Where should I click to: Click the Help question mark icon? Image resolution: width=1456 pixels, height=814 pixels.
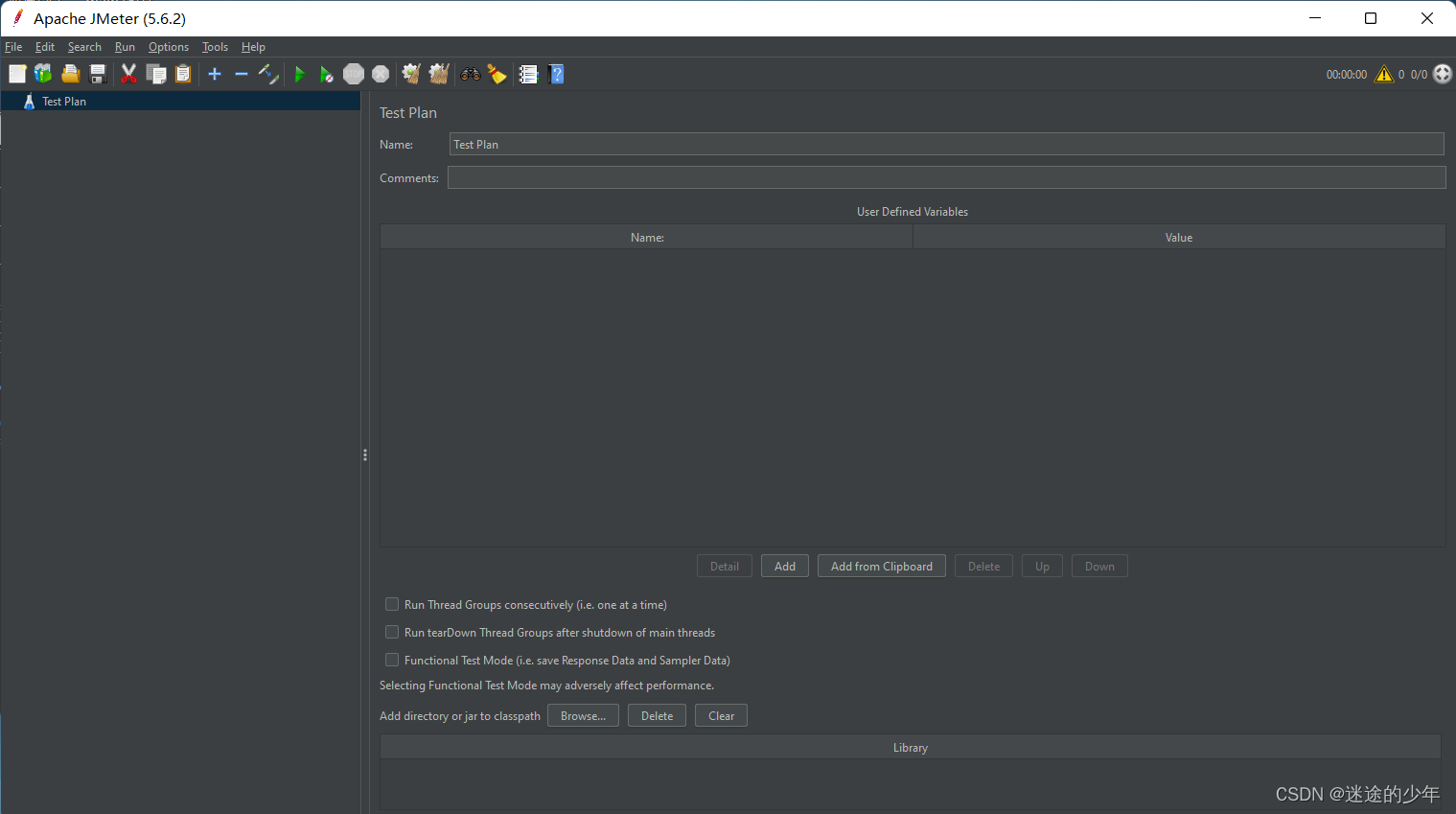tap(556, 74)
